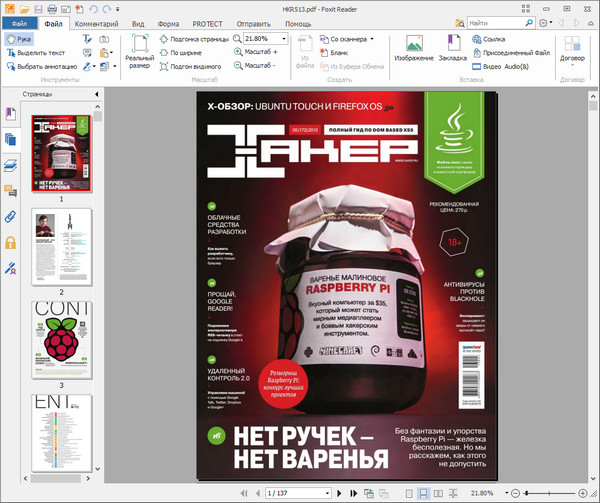Select page 3 Raspberry thumbnail
This screenshot has width=600, height=503.
[62, 340]
